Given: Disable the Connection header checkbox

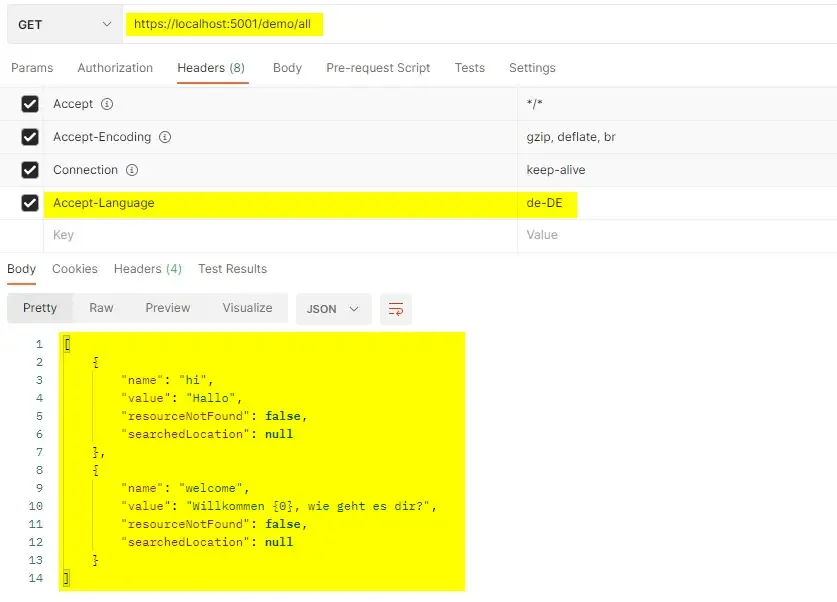Looking at the screenshot, I should tap(29, 170).
